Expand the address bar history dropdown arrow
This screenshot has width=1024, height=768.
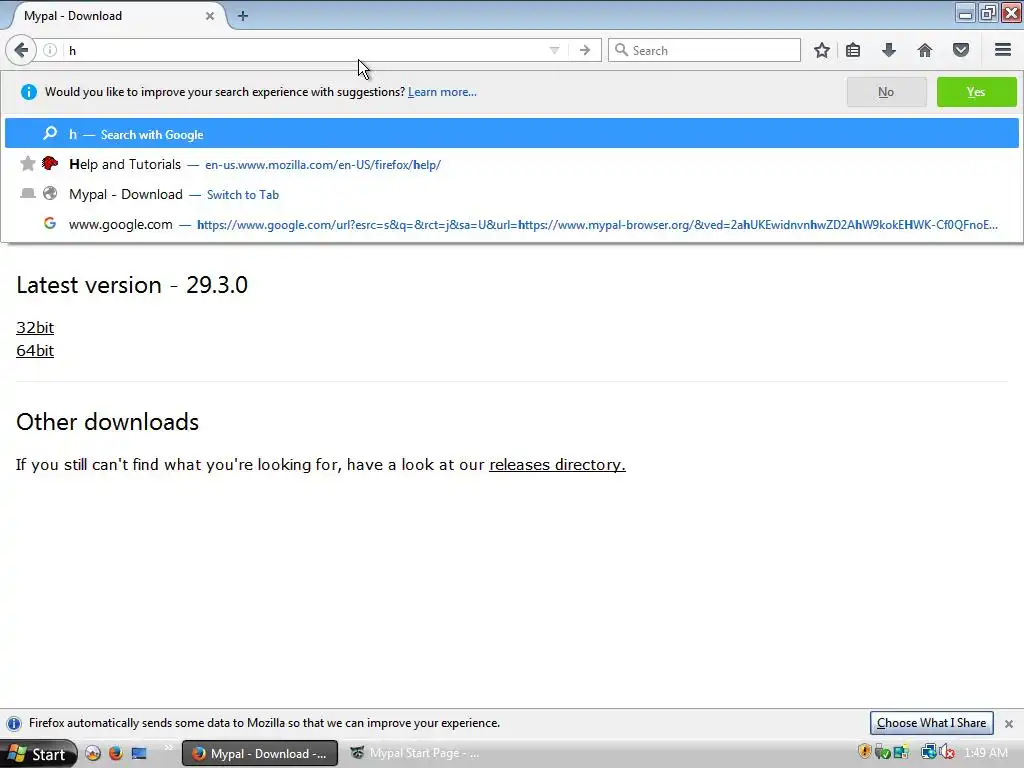click(554, 50)
